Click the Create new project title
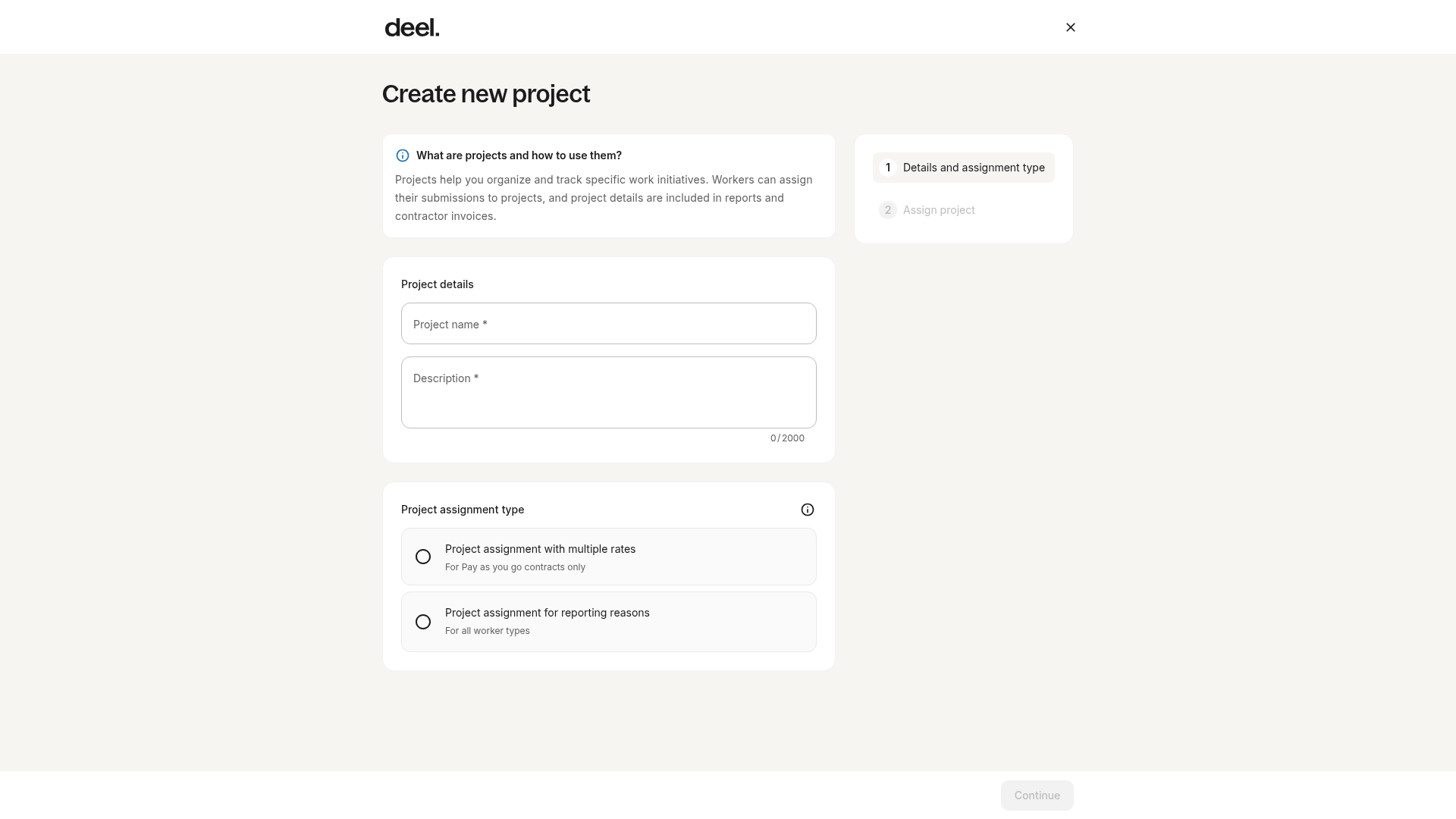Viewport: 1456px width, 819px height. coord(486,94)
